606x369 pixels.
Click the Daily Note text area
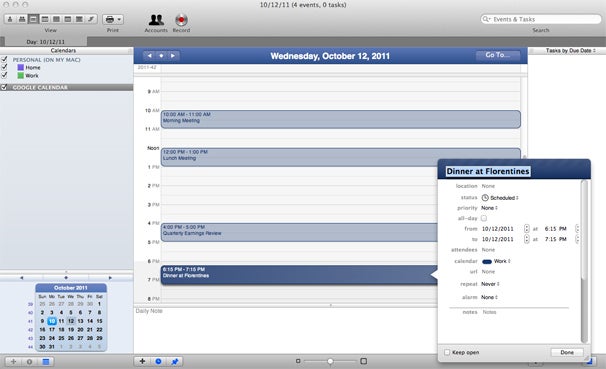[286, 330]
